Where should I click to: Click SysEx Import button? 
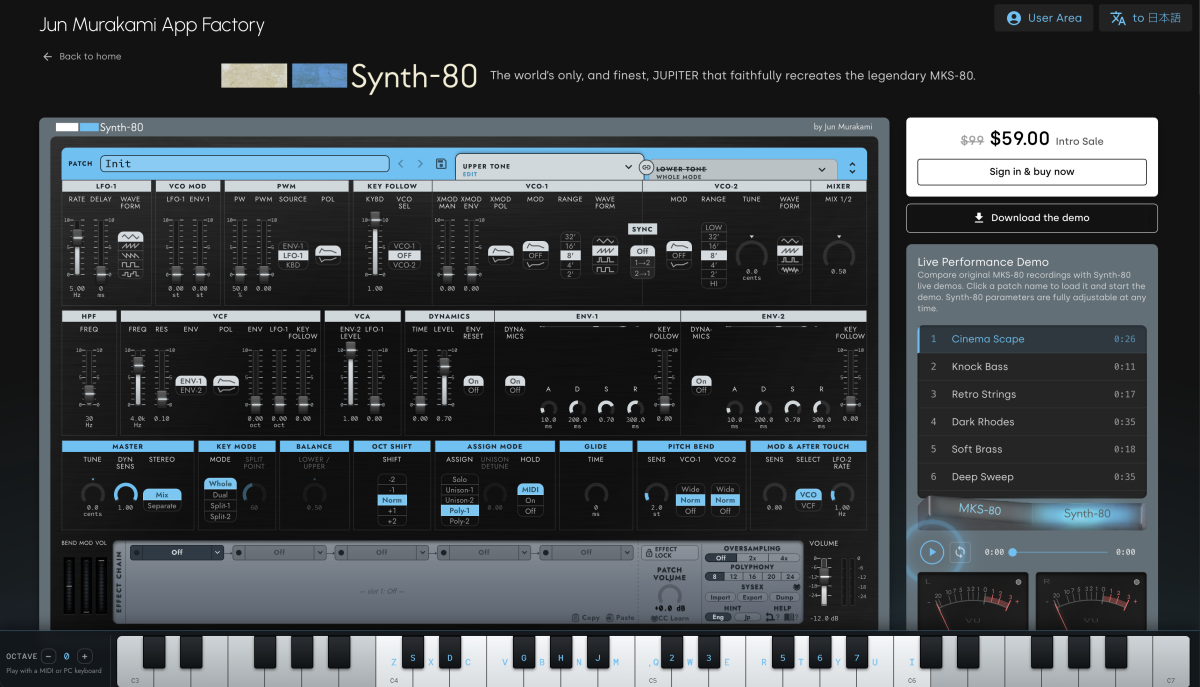point(720,597)
